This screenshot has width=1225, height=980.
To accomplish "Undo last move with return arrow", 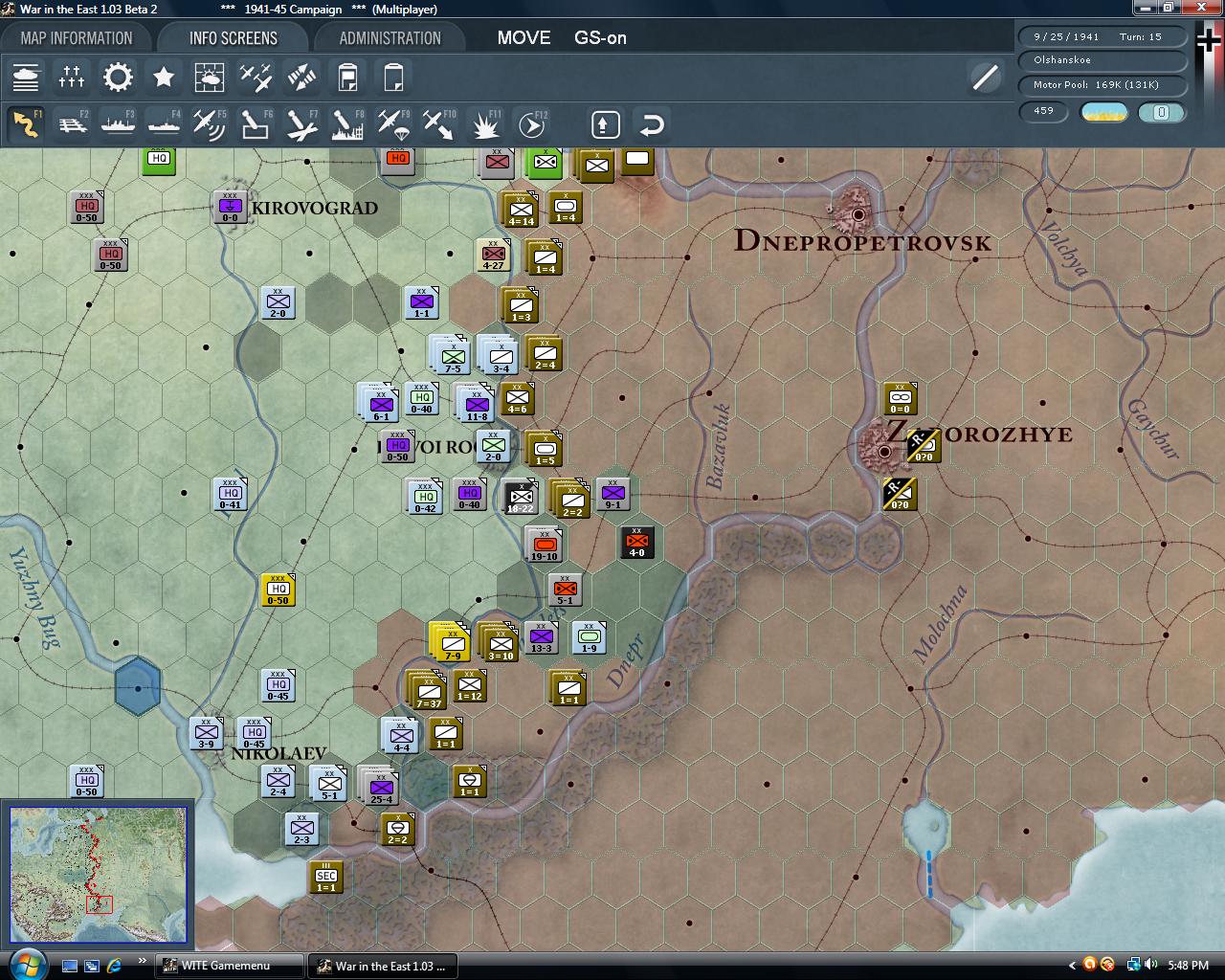I will (x=651, y=124).
